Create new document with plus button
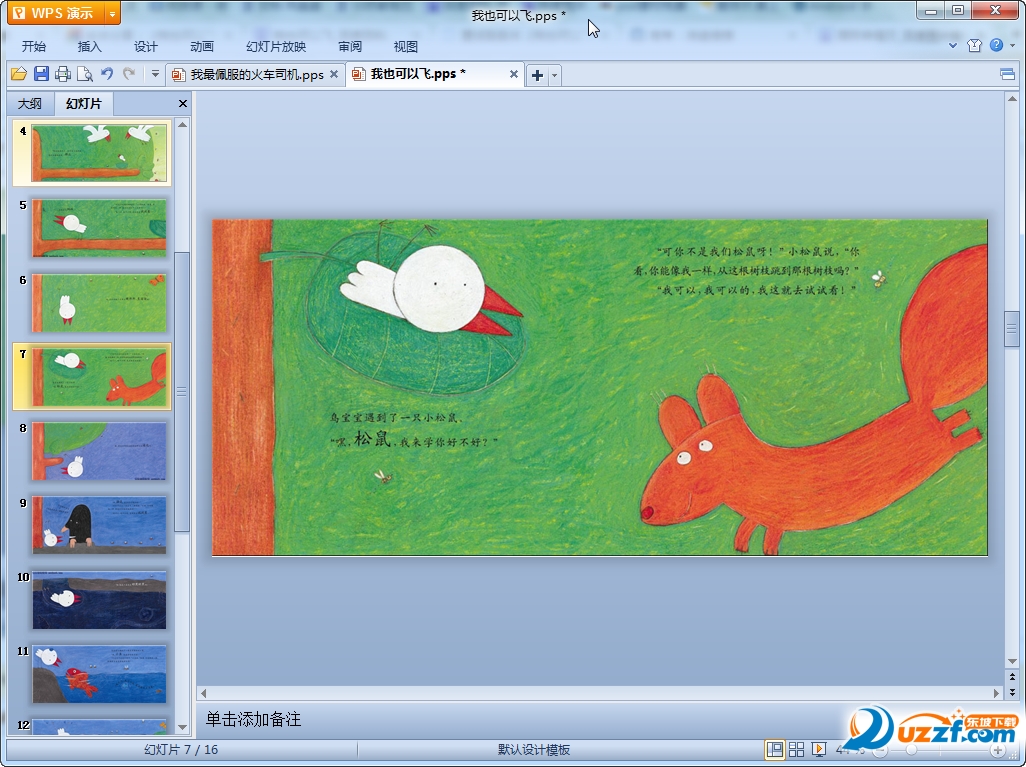This screenshot has width=1026, height=767. tap(537, 75)
